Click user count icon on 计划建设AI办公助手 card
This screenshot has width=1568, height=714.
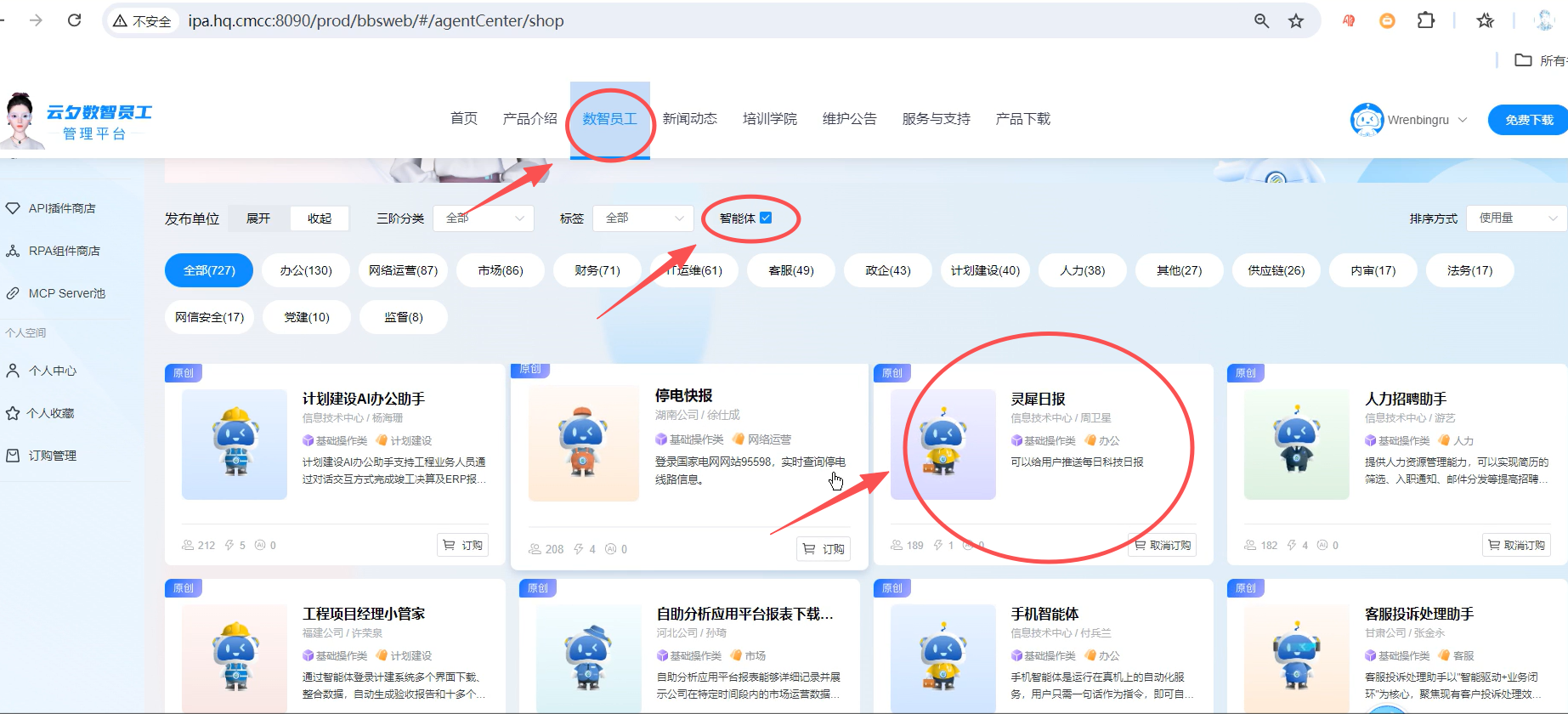pyautogui.click(x=188, y=545)
